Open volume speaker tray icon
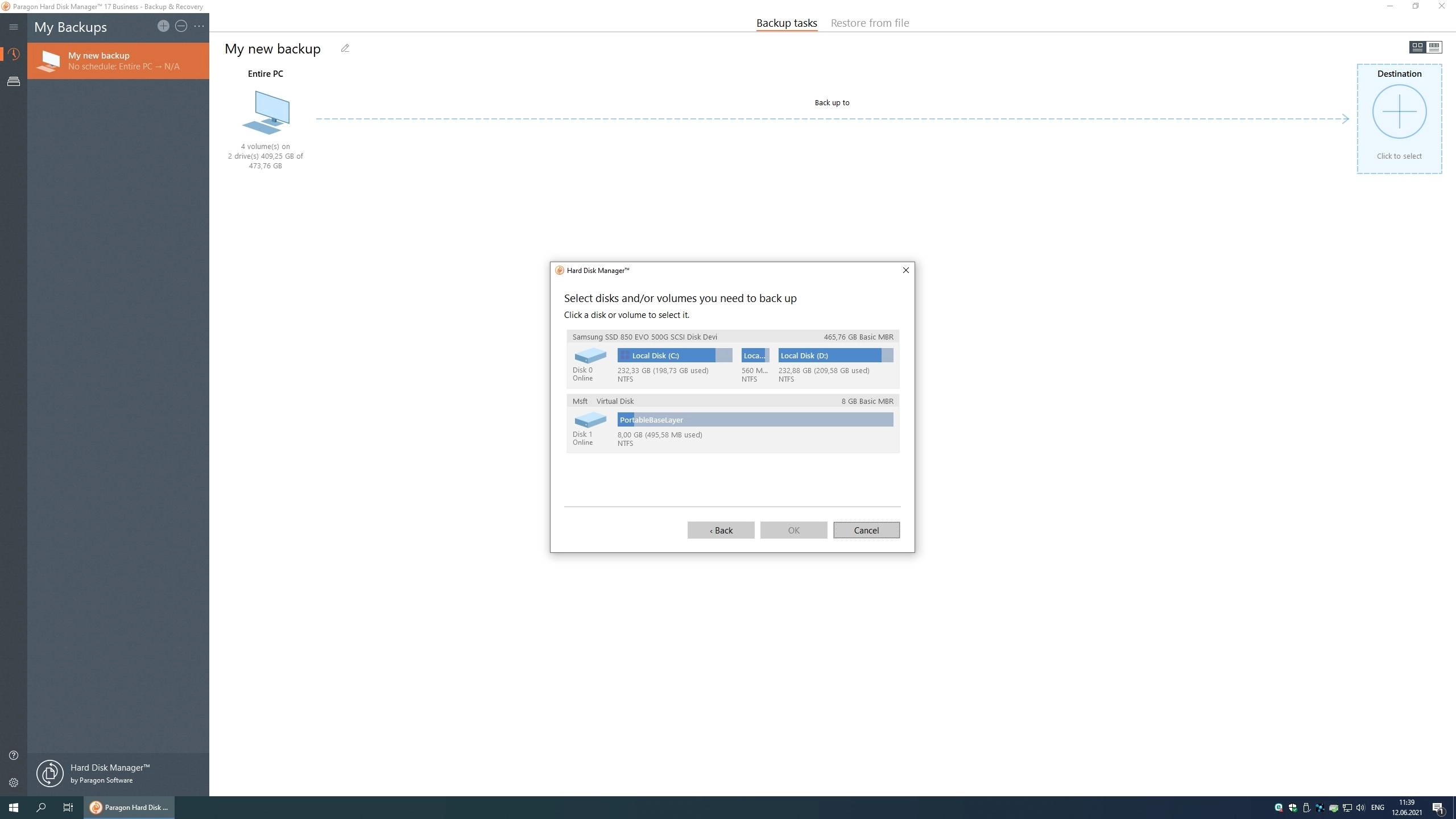1456x819 pixels. click(x=1360, y=808)
